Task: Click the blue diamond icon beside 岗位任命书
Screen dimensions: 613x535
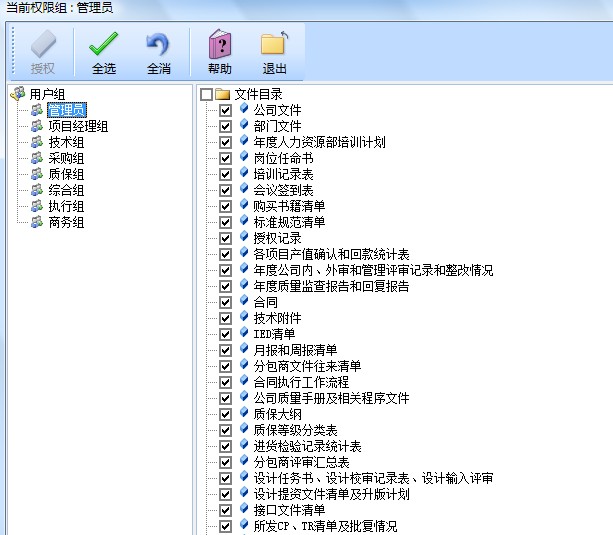Action: coord(244,157)
